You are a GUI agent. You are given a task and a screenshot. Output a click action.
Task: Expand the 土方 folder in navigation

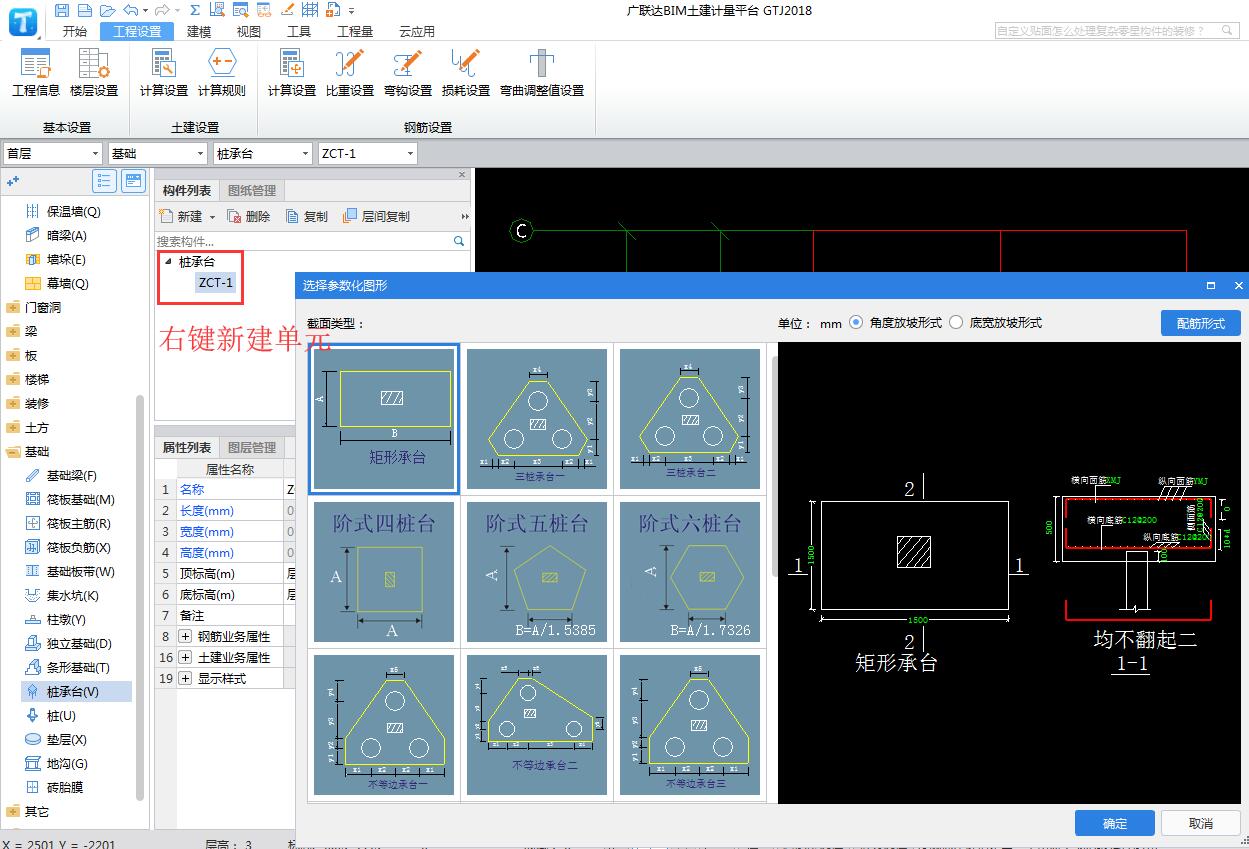pyautogui.click(x=13, y=427)
